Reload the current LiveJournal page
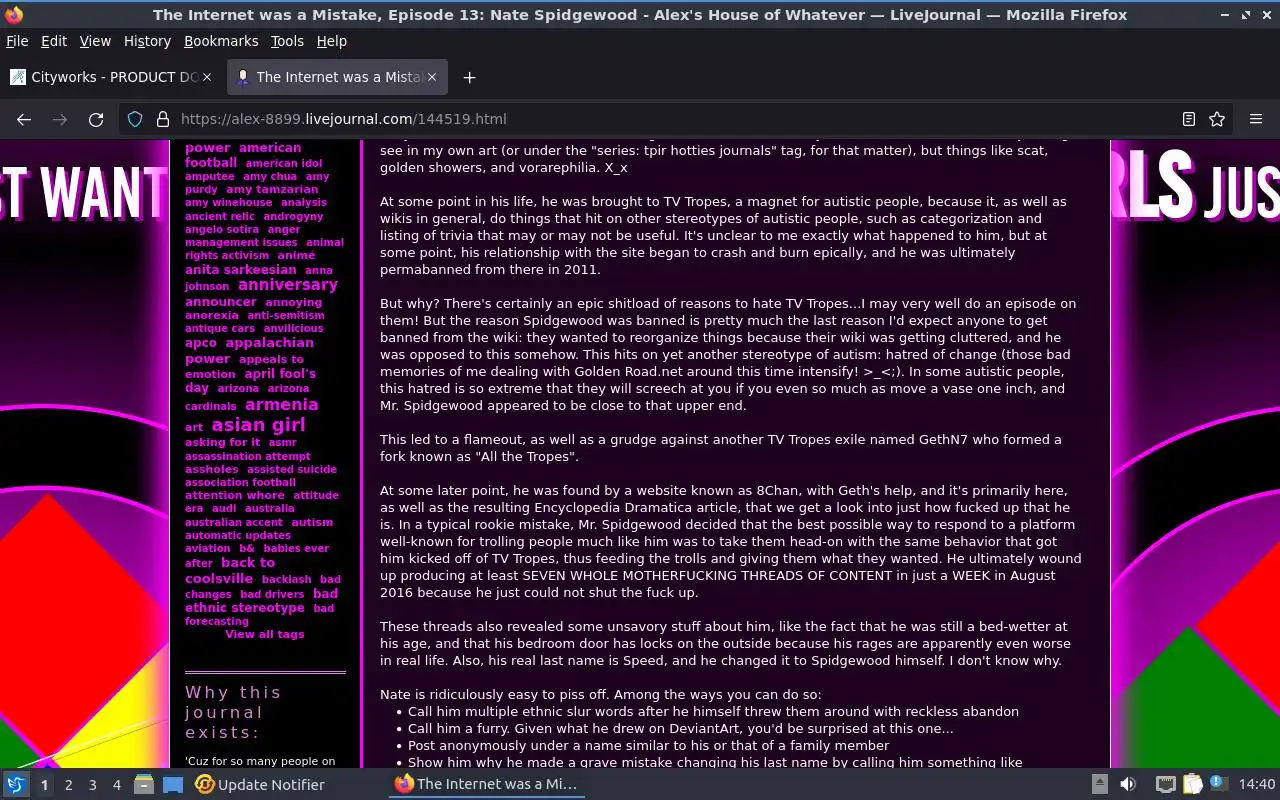This screenshot has height=800, width=1280. pyautogui.click(x=96, y=119)
